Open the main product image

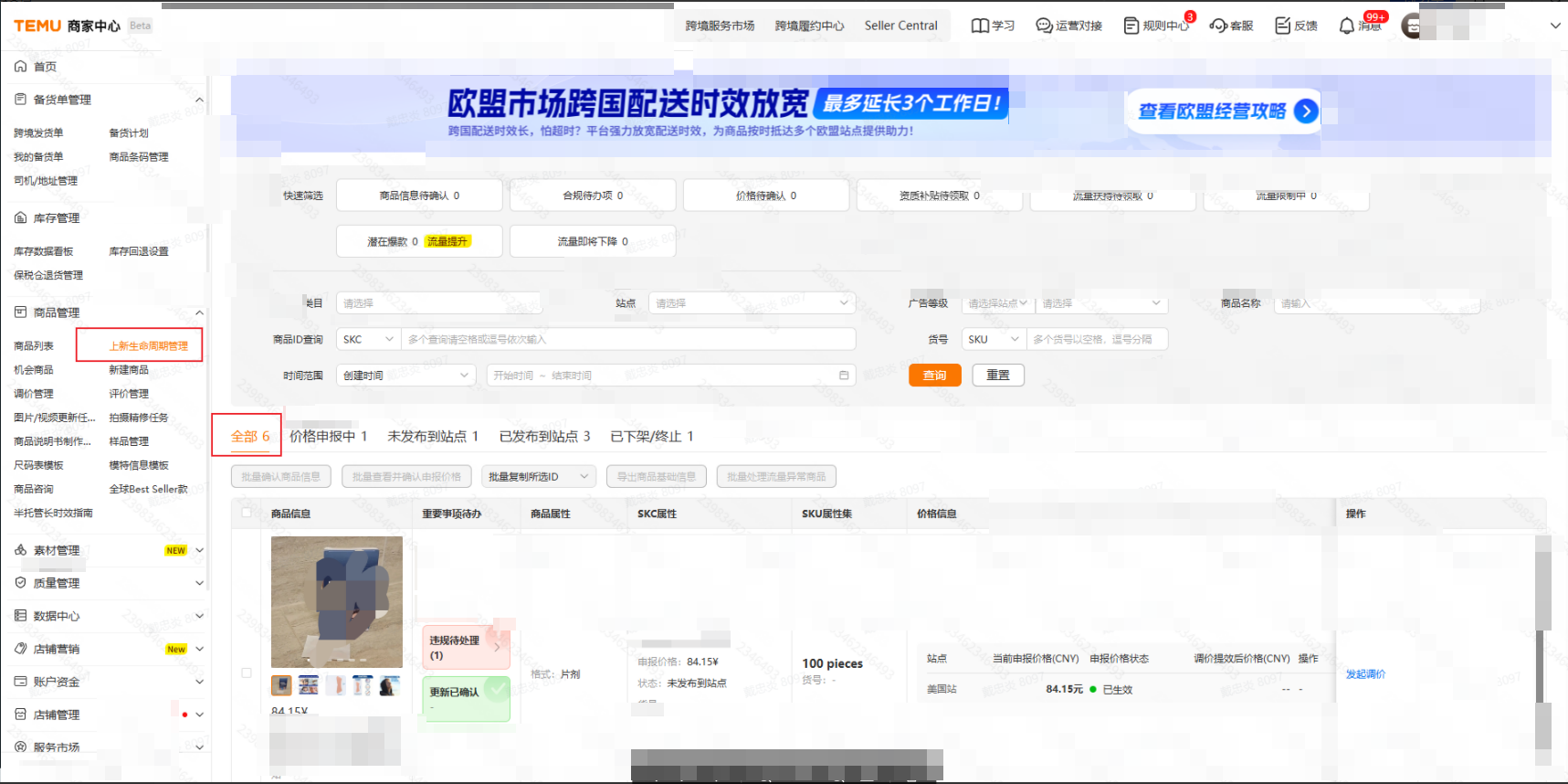(x=337, y=602)
